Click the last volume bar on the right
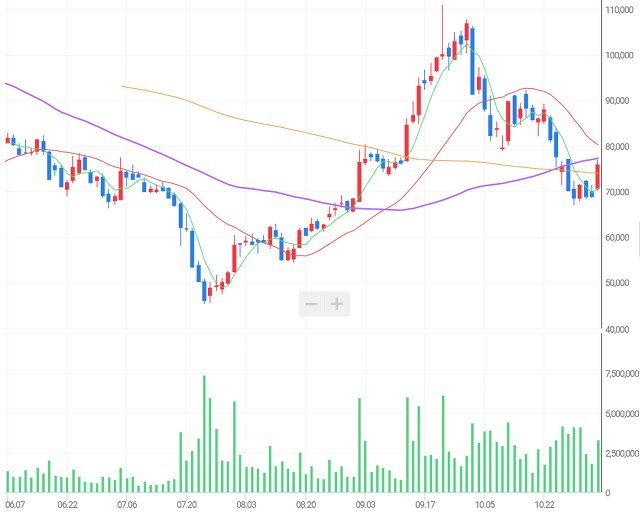 (598, 466)
